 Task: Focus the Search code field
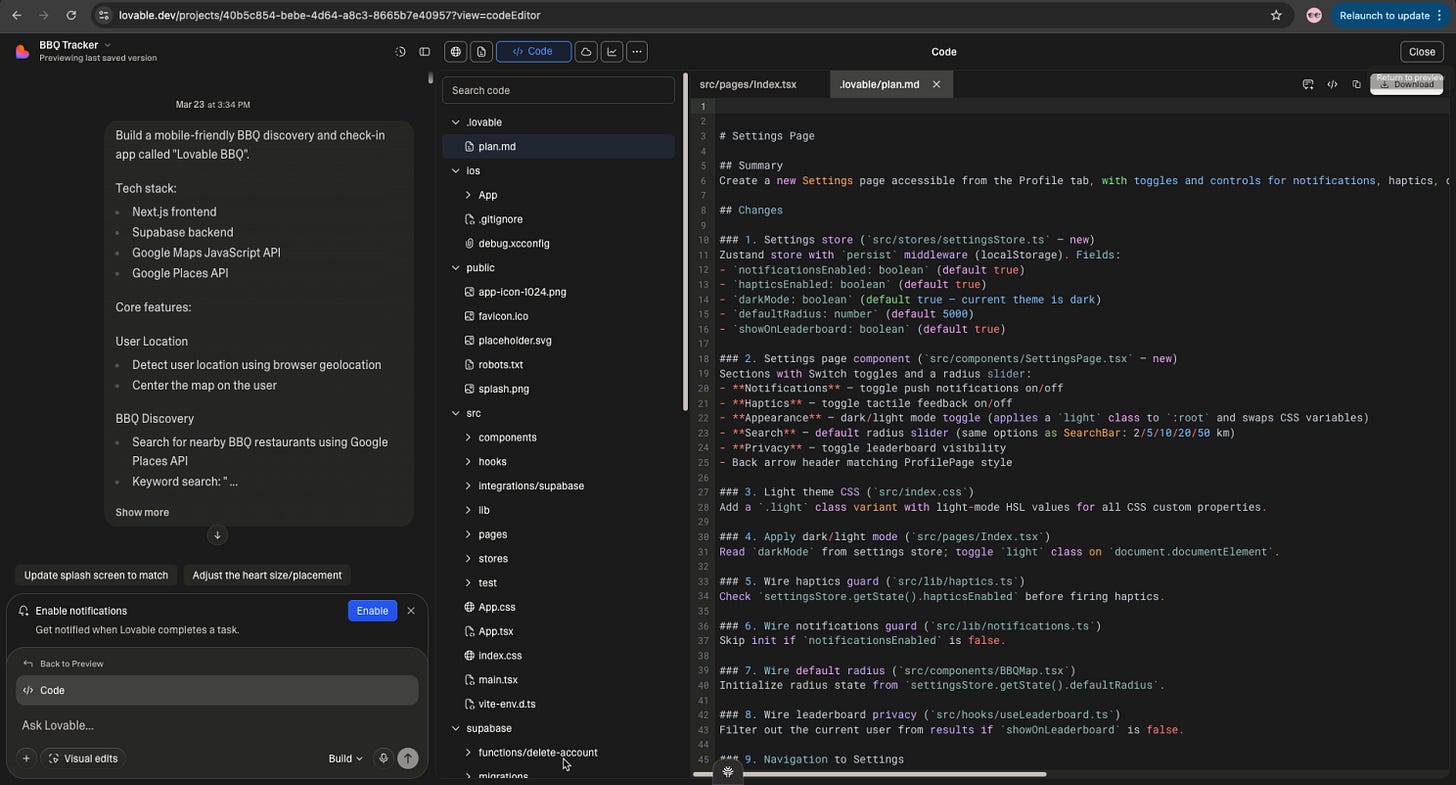[x=558, y=90]
